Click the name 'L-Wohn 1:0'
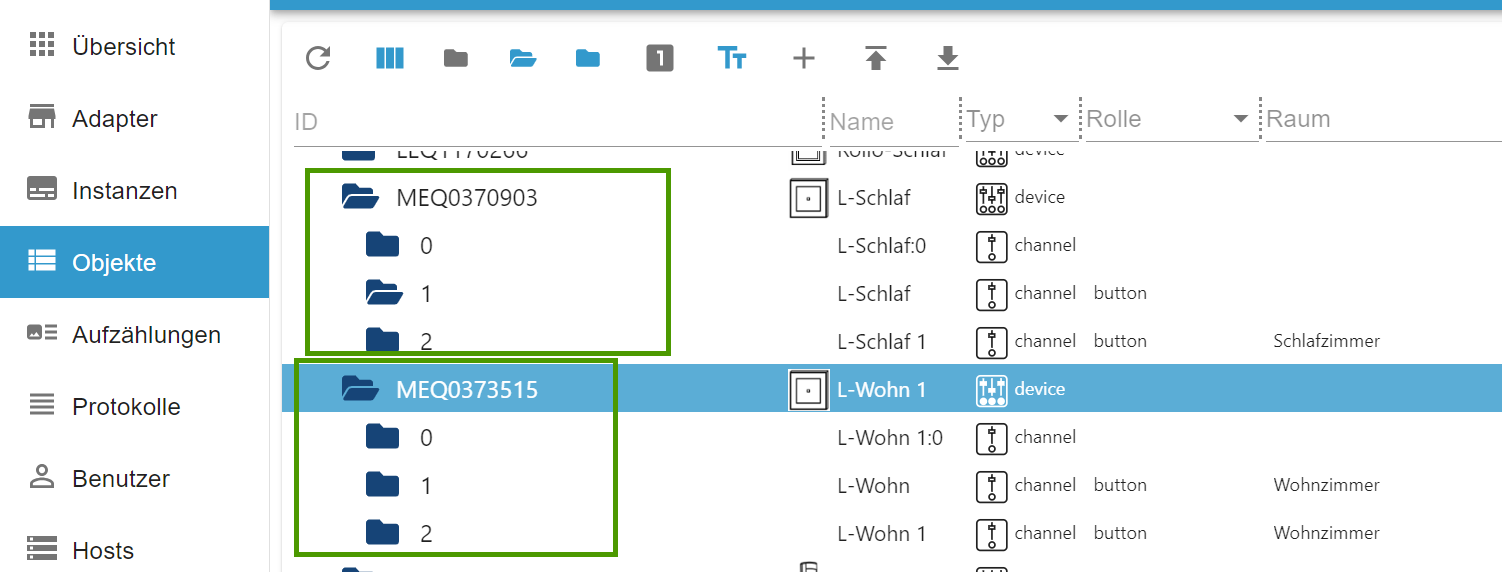The width and height of the screenshot is (1502, 572). pyautogui.click(x=890, y=438)
